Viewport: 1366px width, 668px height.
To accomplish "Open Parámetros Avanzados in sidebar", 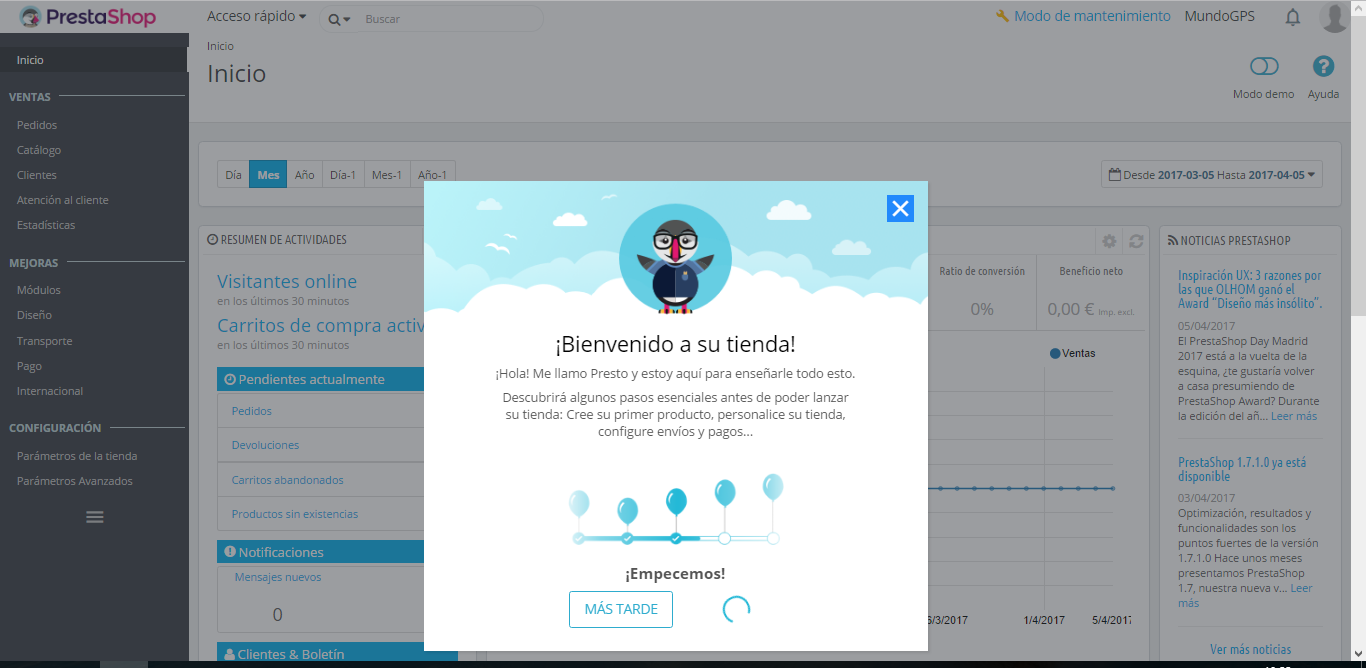I will (75, 481).
